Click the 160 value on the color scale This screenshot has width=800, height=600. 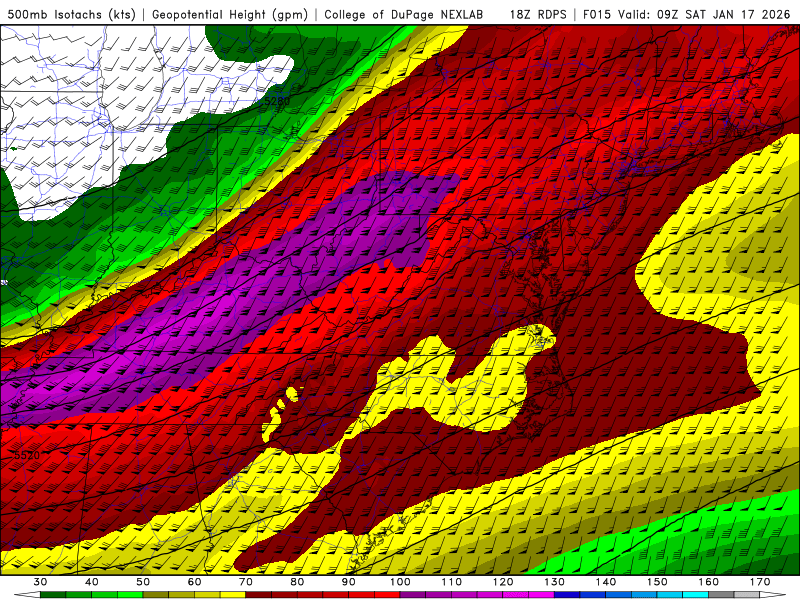click(709, 582)
